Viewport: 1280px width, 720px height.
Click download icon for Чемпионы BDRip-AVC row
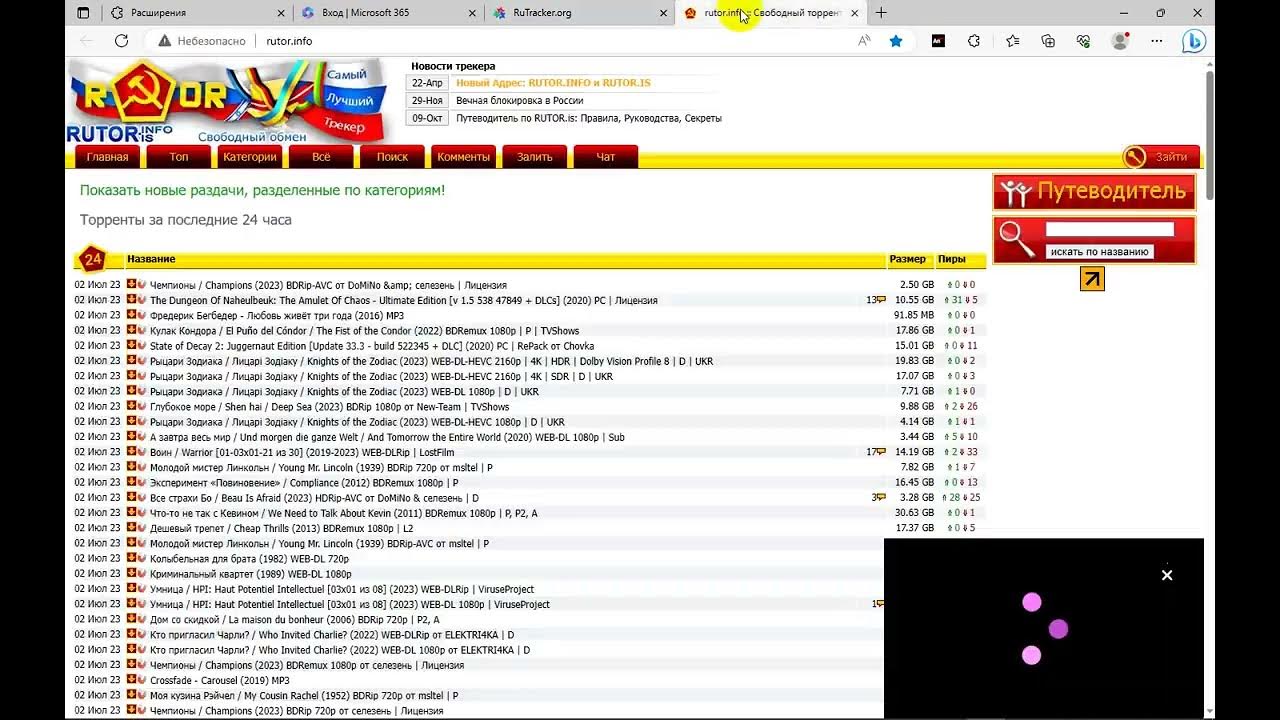click(x=131, y=285)
